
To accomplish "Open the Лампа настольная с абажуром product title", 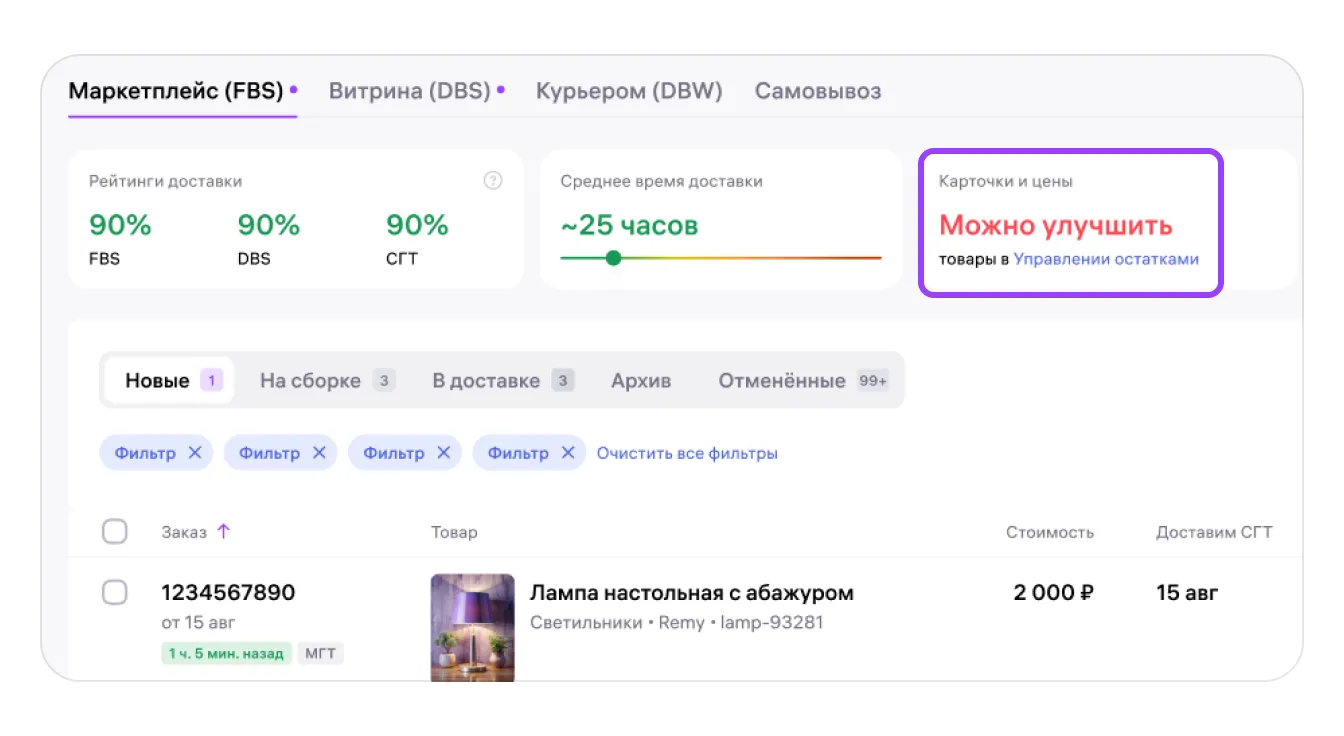I will pyautogui.click(x=691, y=593).
